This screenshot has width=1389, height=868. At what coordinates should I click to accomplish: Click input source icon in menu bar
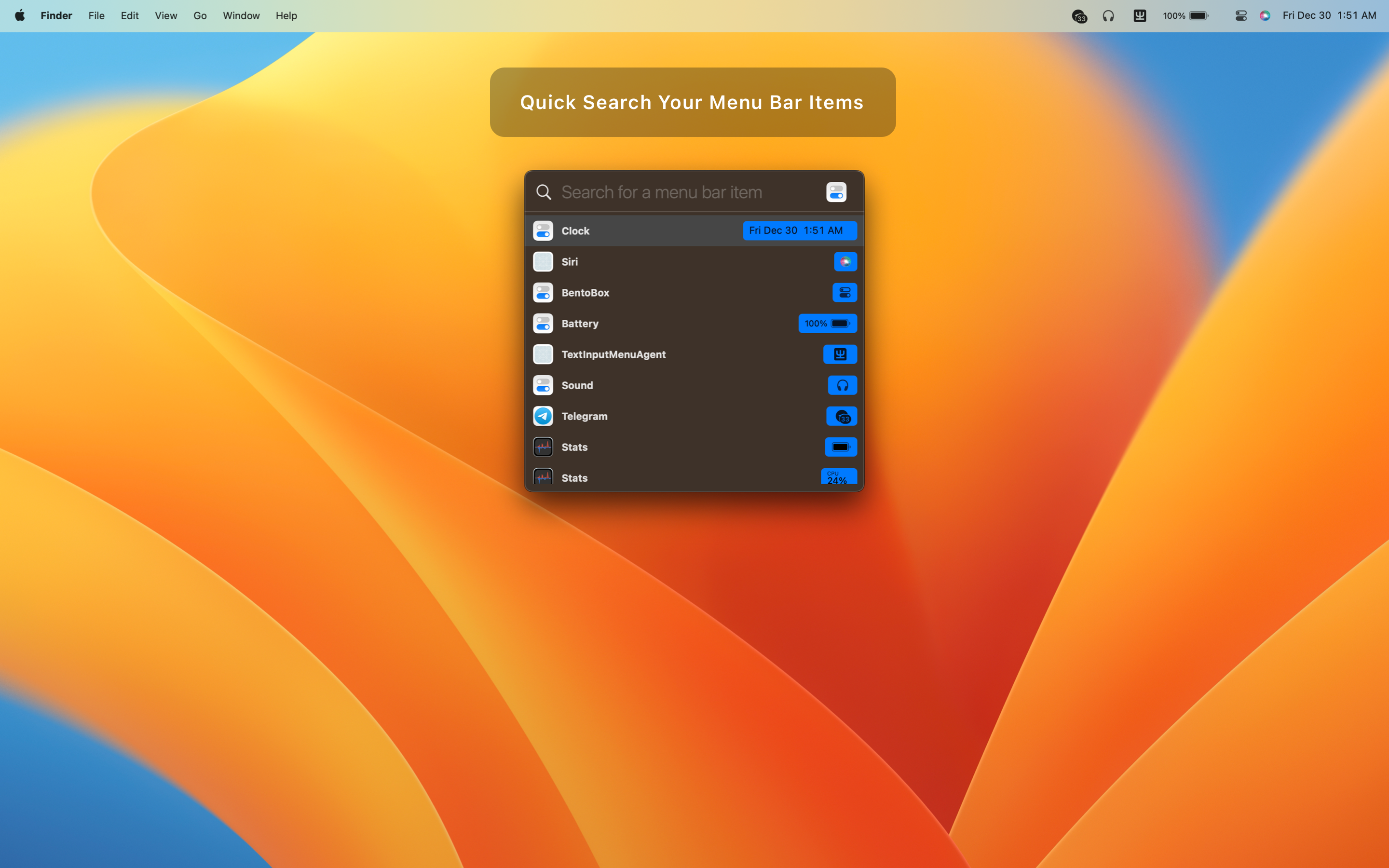pyautogui.click(x=1140, y=16)
